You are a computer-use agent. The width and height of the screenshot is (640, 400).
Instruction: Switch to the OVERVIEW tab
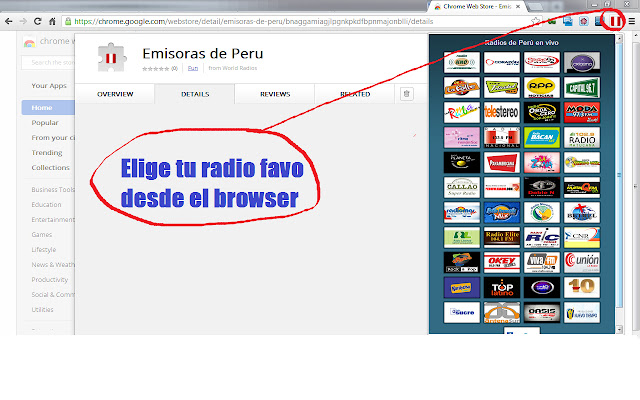point(115,94)
